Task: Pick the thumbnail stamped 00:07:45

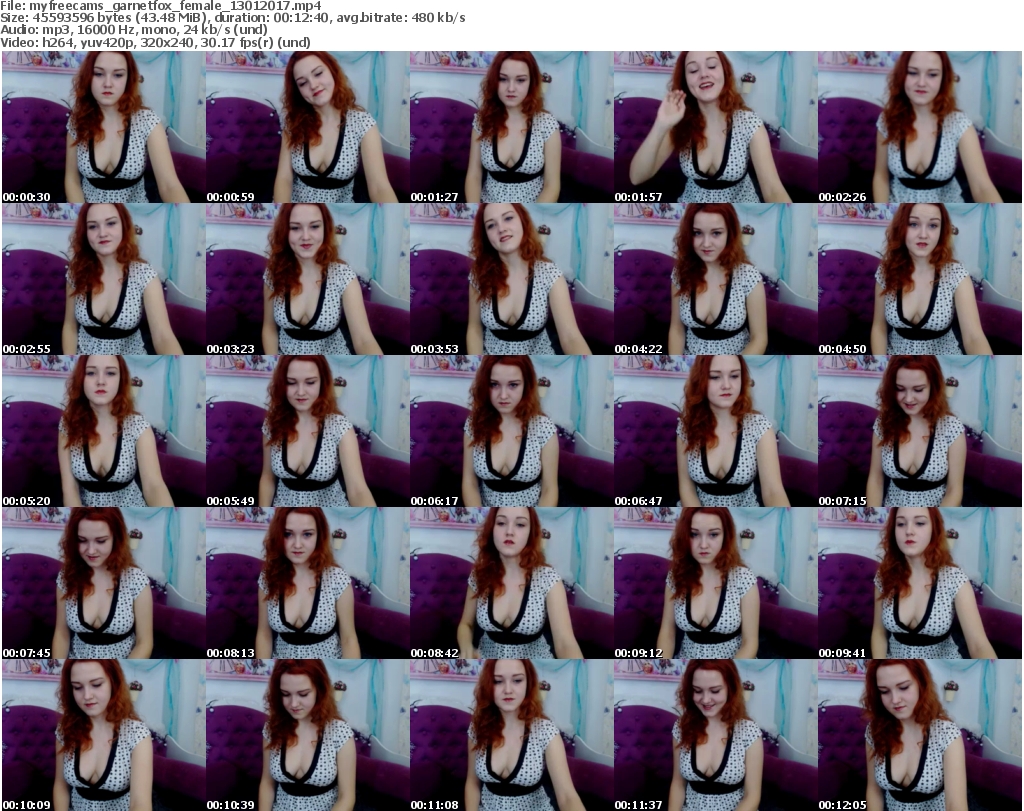Action: 103,583
